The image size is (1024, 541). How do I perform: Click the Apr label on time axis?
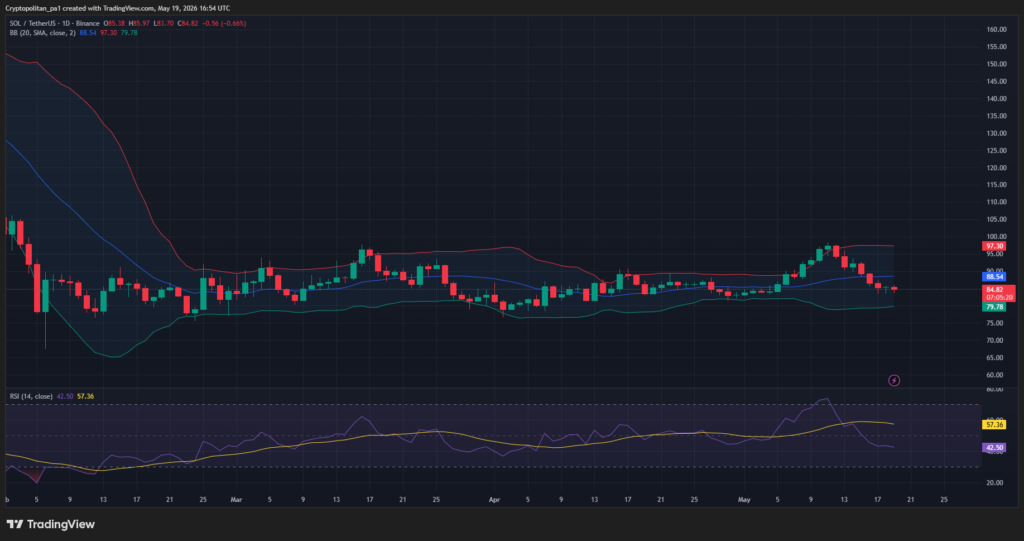coord(494,500)
